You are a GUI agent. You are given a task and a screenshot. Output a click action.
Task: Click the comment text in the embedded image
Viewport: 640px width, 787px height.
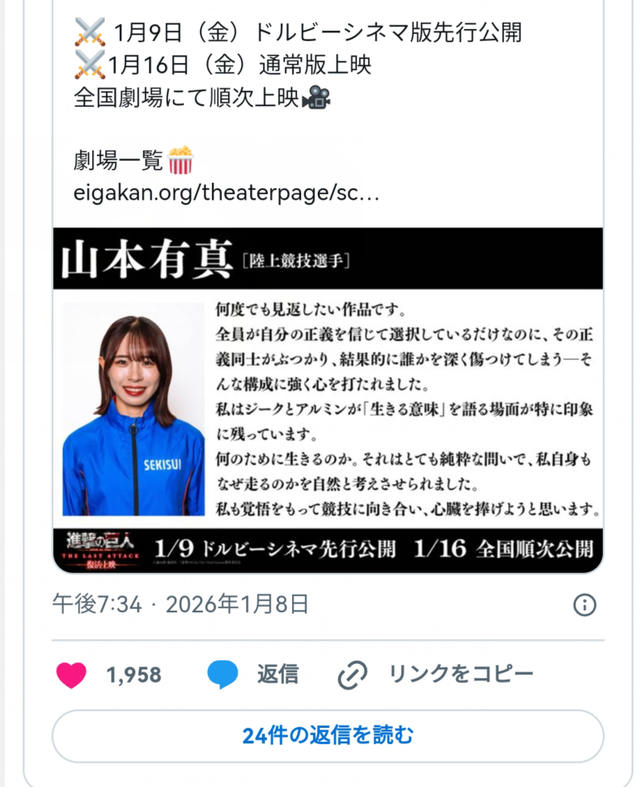point(405,409)
